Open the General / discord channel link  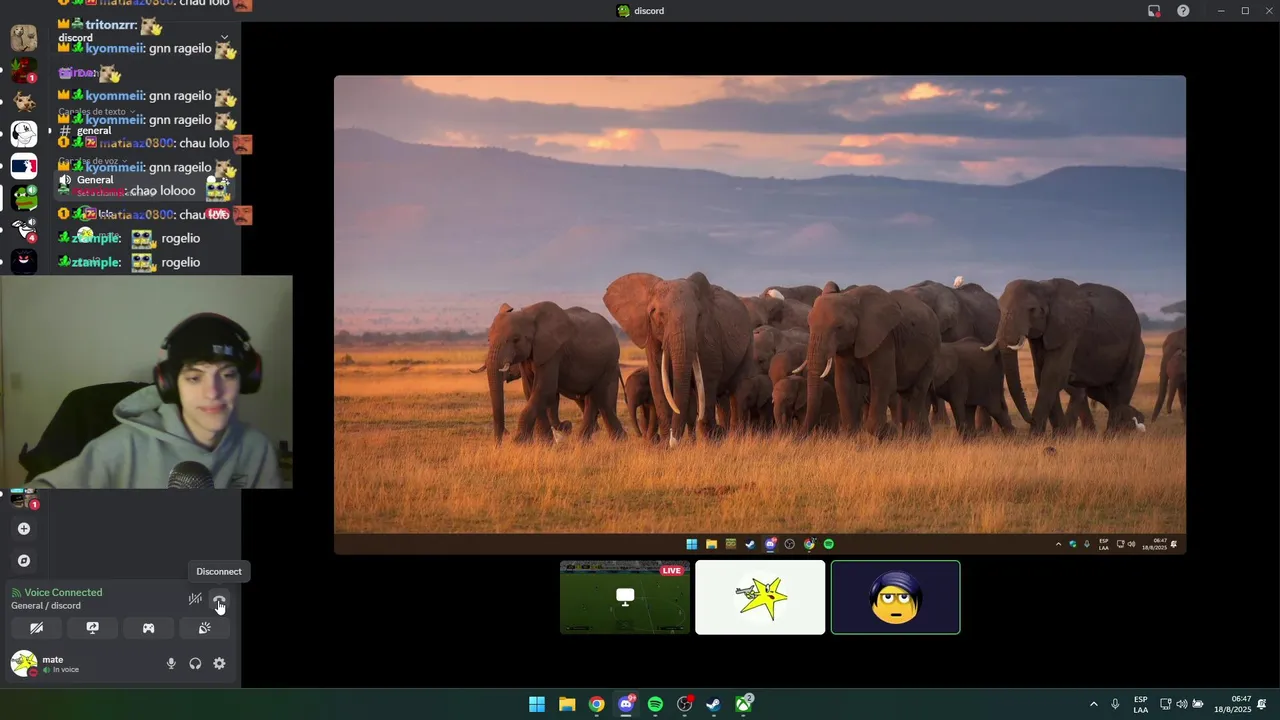click(x=46, y=606)
